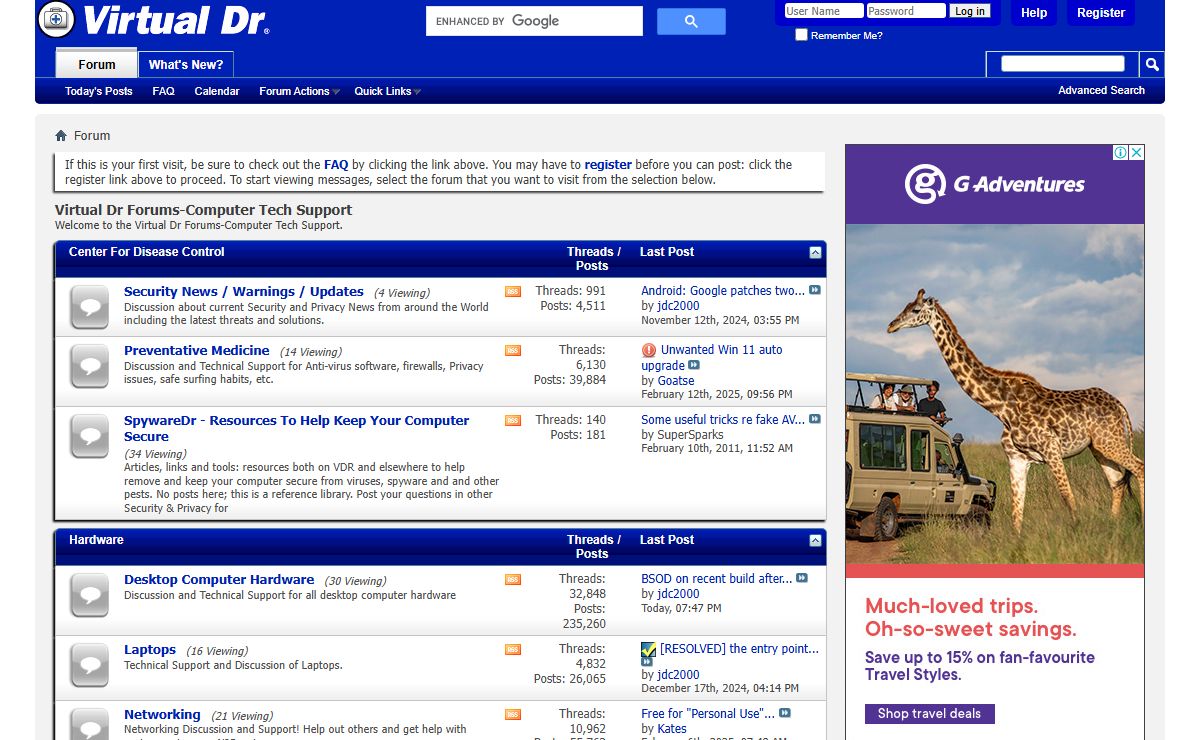Image resolution: width=1200 pixels, height=740 pixels.
Task: Close the G Adventures advertisement
Action: tap(1137, 153)
